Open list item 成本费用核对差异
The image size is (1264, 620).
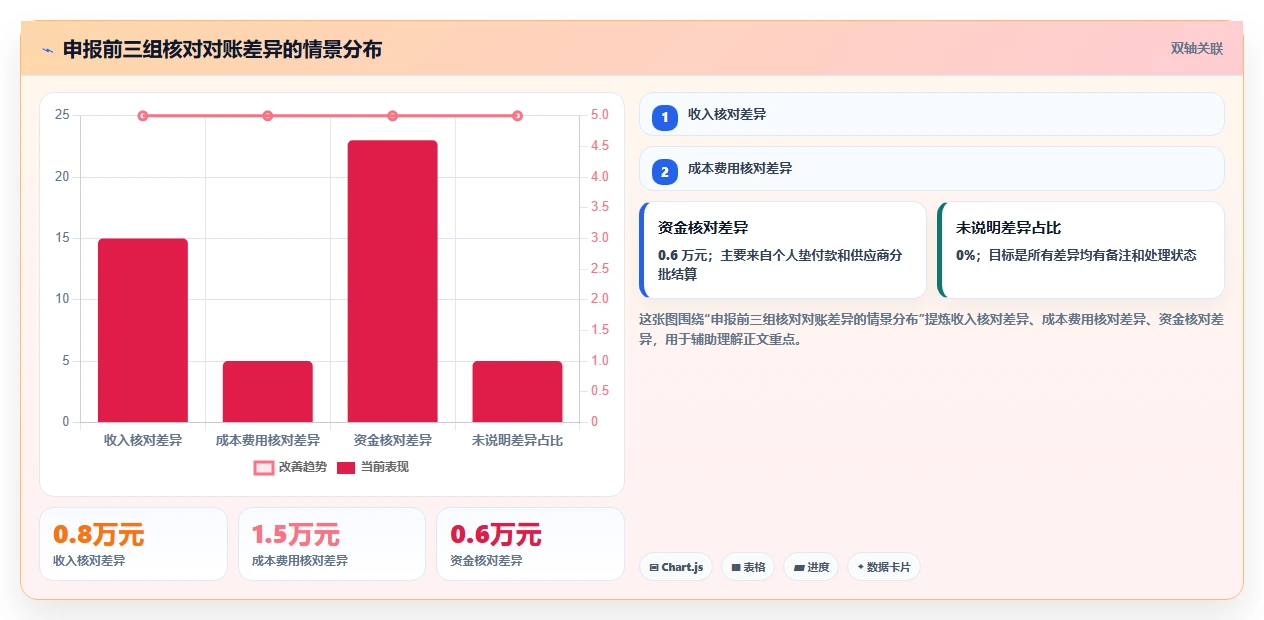point(932,168)
